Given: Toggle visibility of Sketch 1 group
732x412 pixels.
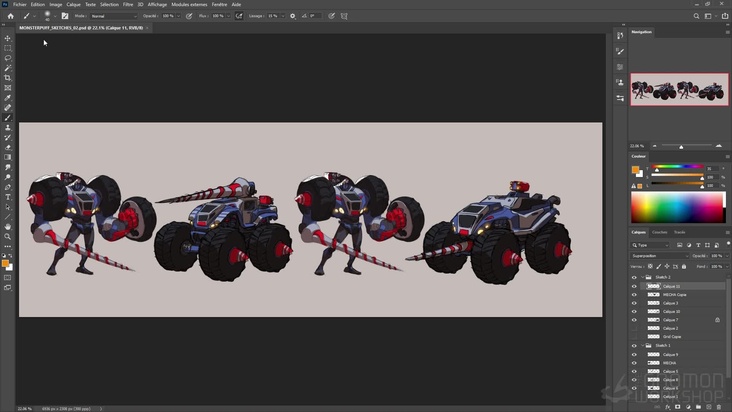Looking at the screenshot, I should pos(634,346).
